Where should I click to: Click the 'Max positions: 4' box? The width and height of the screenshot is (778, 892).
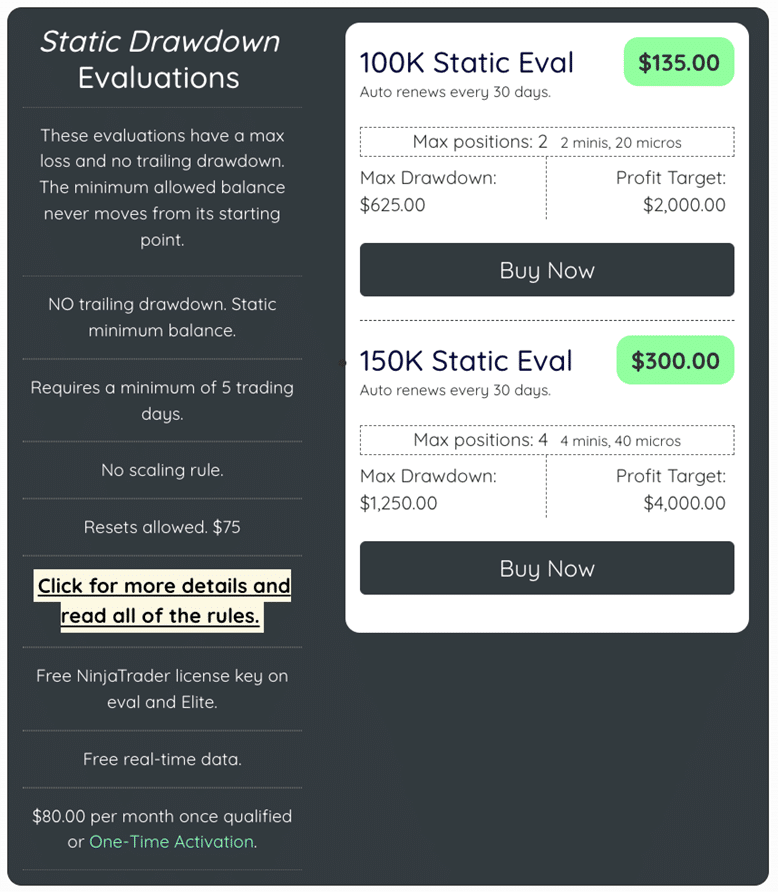(x=546, y=440)
